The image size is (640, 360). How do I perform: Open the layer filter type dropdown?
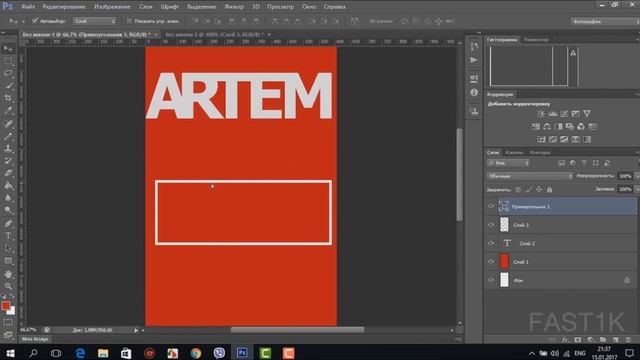[508, 163]
